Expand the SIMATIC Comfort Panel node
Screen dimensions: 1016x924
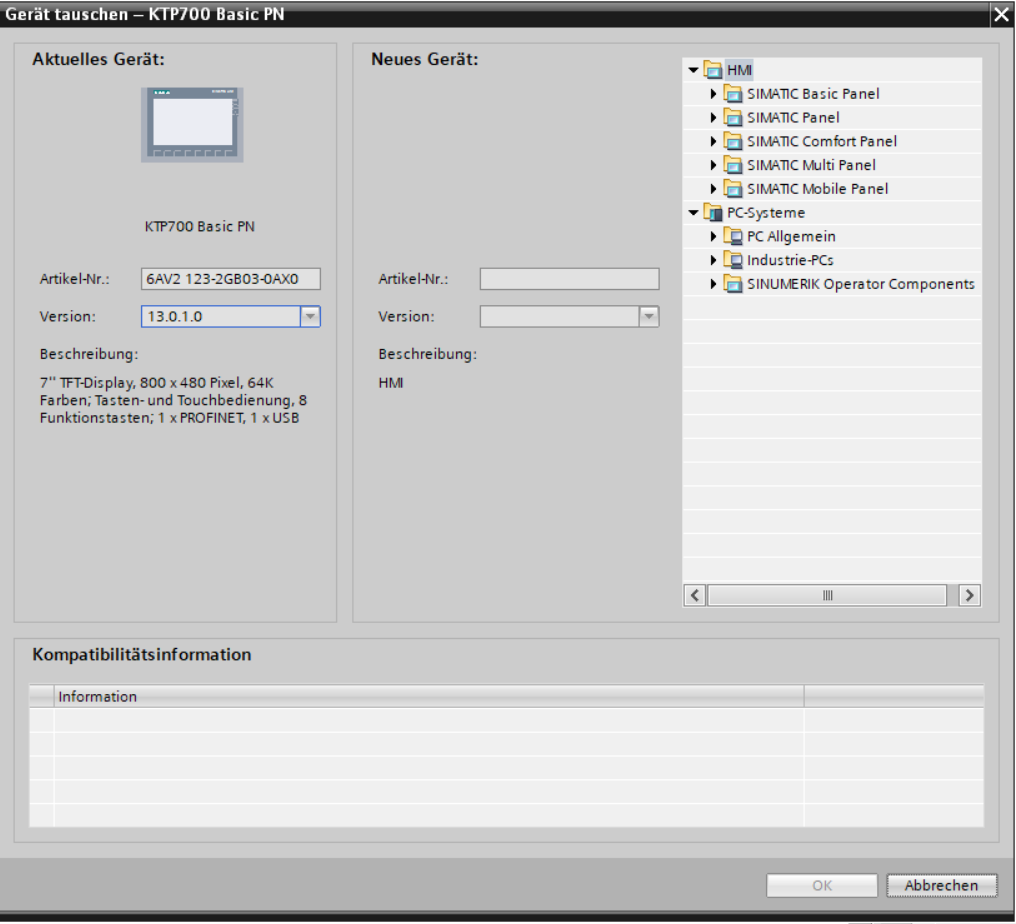(x=713, y=141)
